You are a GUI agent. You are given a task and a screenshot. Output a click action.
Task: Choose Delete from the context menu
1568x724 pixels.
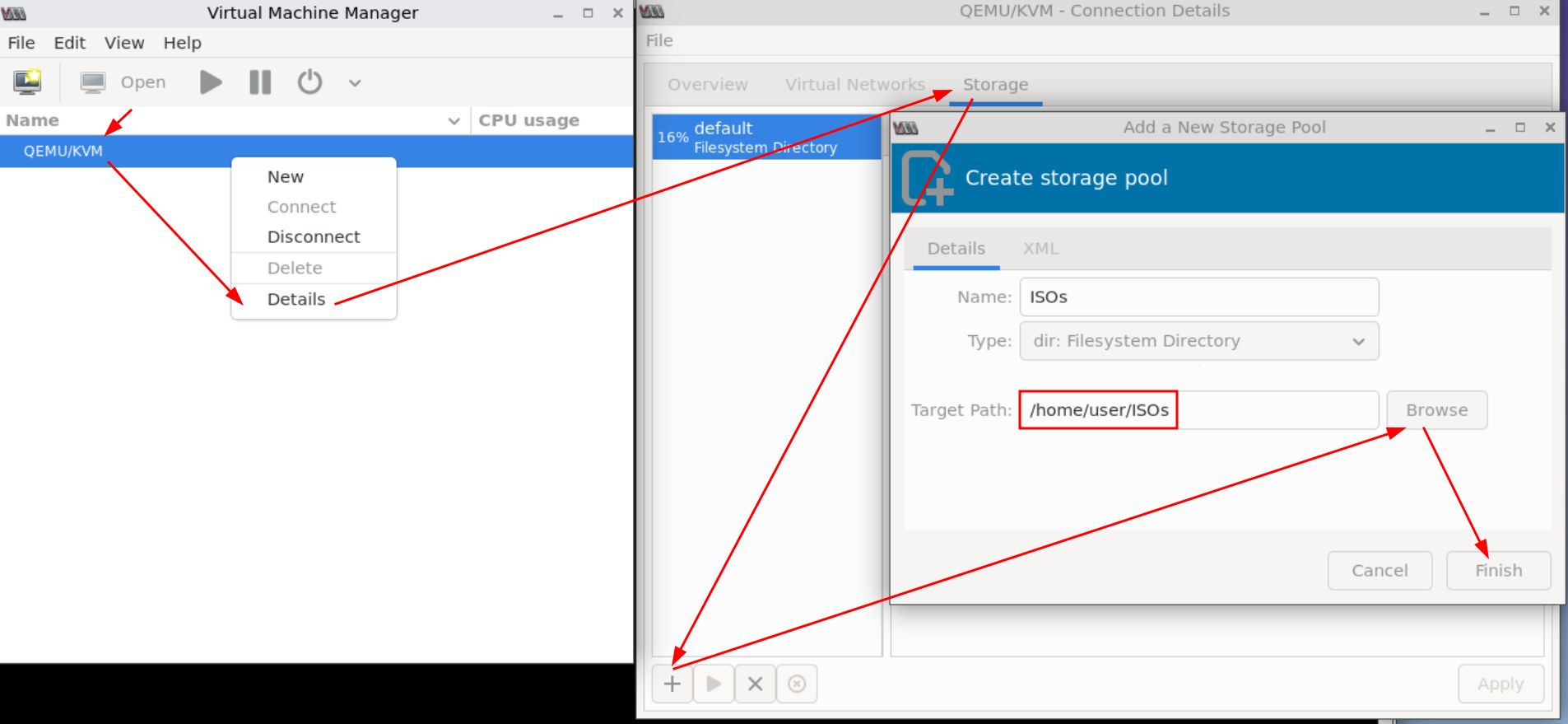[x=295, y=268]
